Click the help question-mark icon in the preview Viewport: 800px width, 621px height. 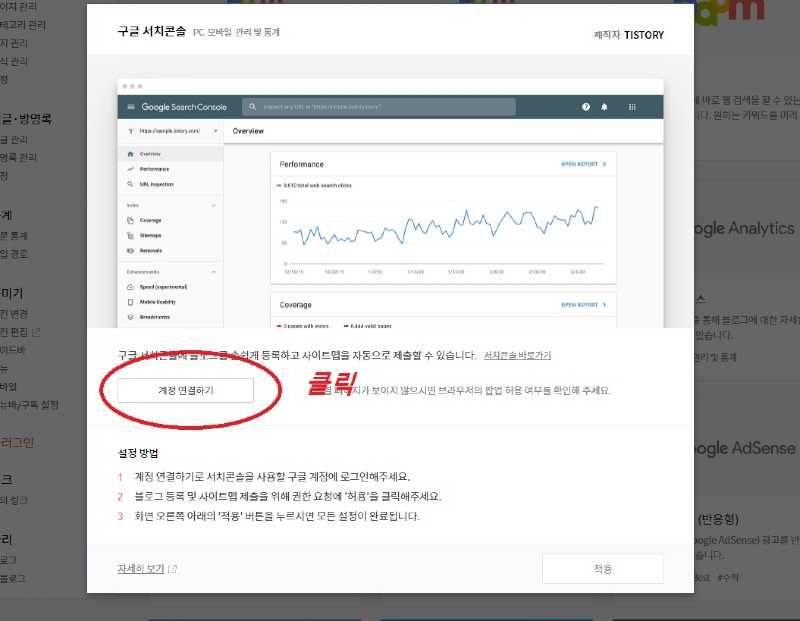586,107
